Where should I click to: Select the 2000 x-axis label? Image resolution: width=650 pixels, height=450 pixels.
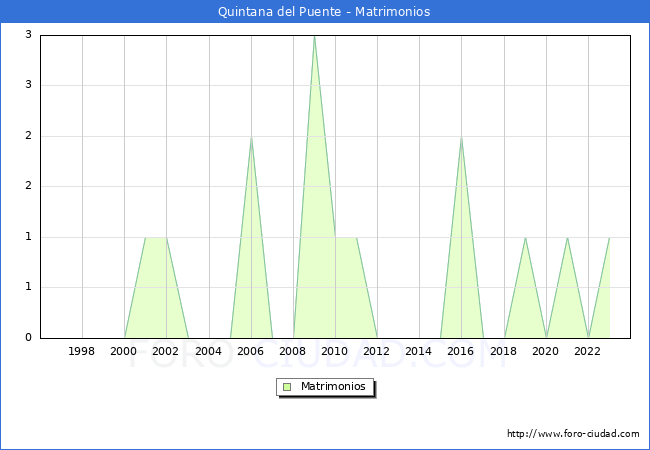124,351
